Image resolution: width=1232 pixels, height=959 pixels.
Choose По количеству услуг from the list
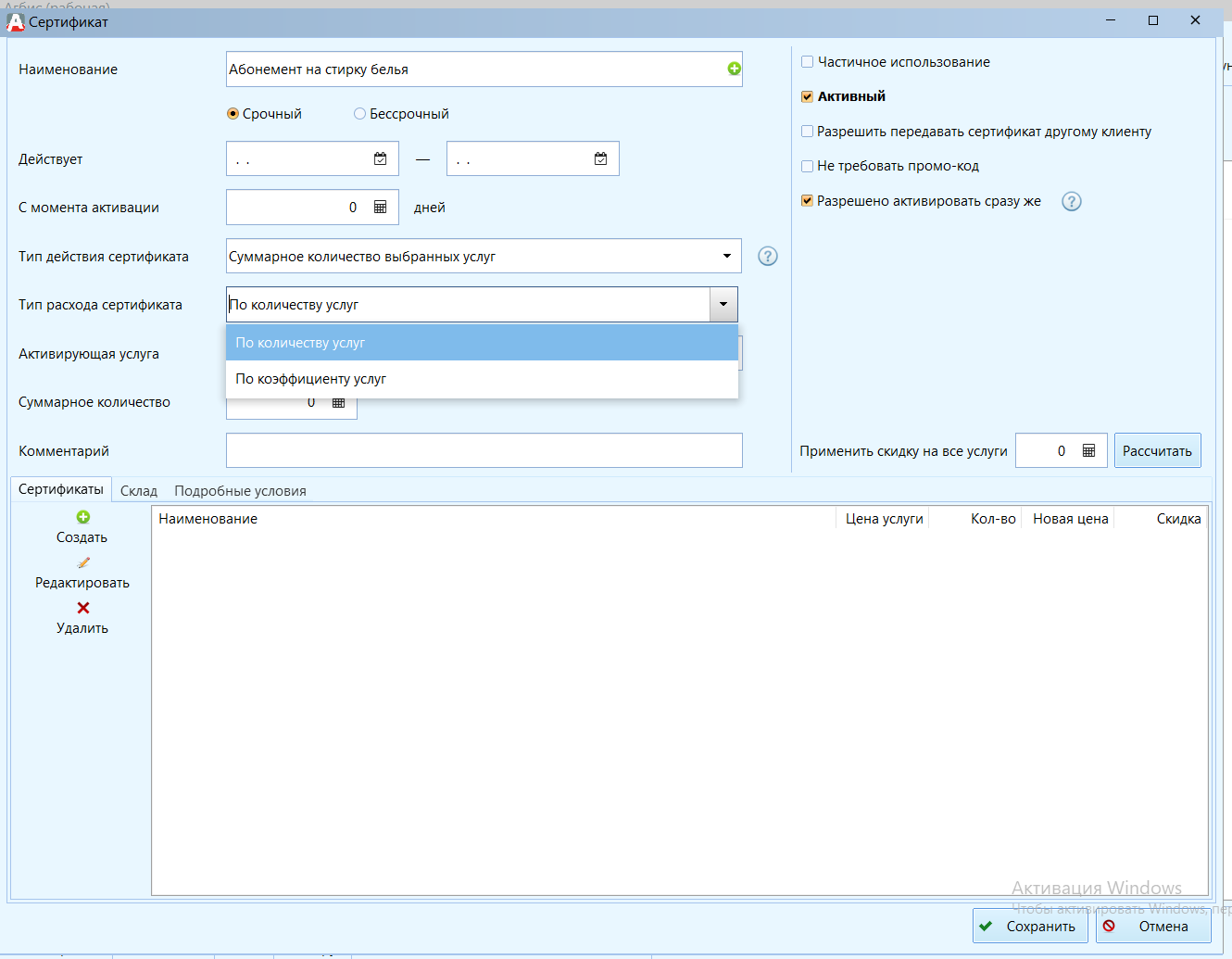(x=482, y=343)
